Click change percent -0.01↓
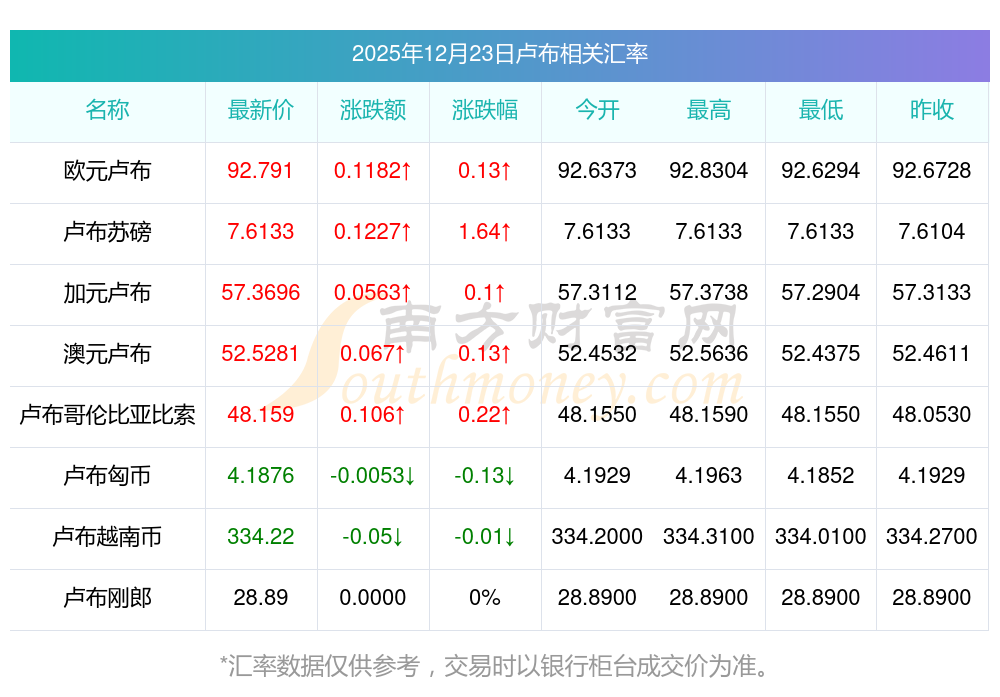The height and width of the screenshot is (697, 1000). [x=485, y=536]
